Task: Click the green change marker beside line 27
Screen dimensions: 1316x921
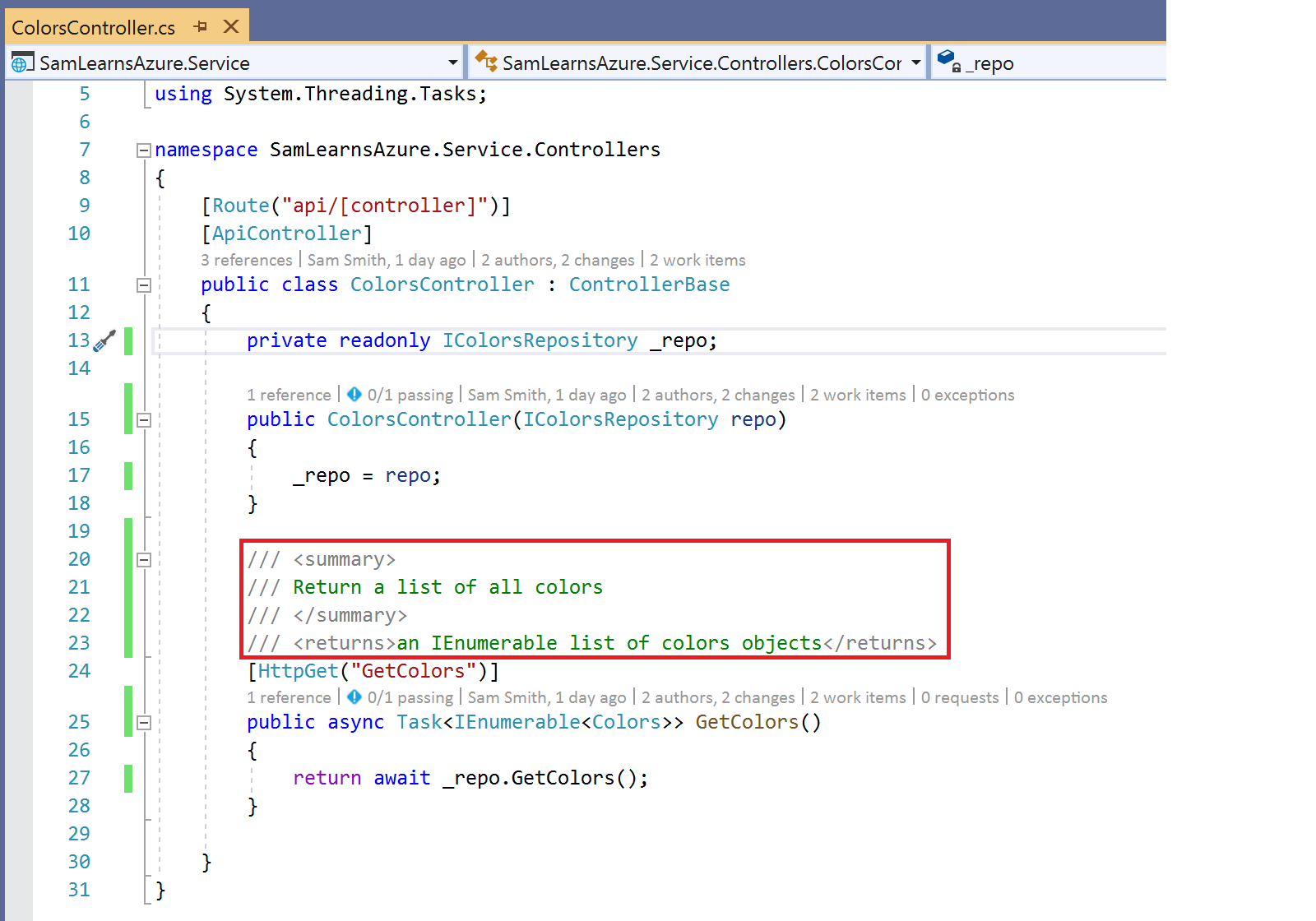Action: tap(128, 778)
